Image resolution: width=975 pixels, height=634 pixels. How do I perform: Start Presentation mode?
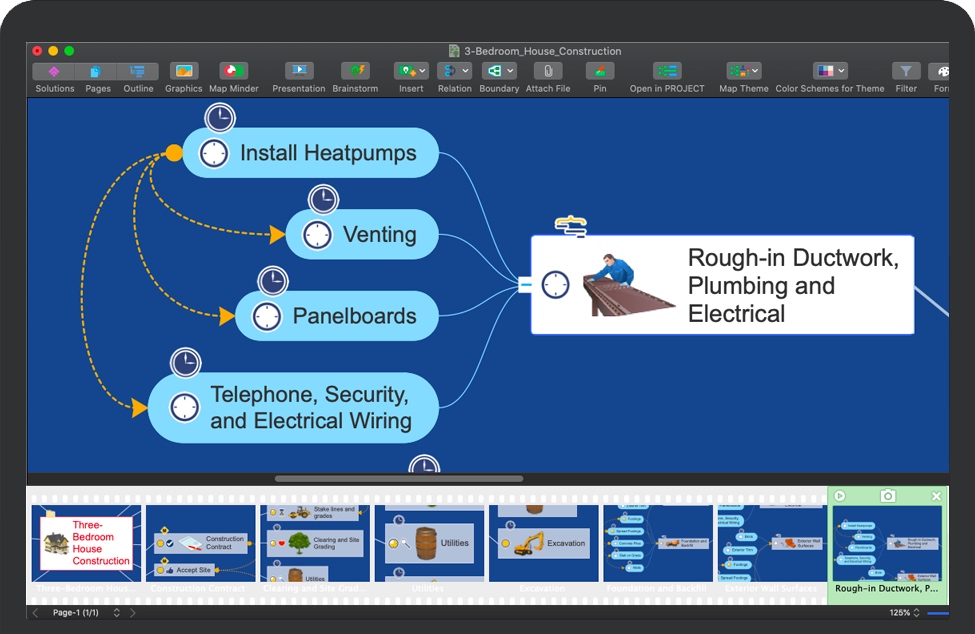tap(298, 72)
